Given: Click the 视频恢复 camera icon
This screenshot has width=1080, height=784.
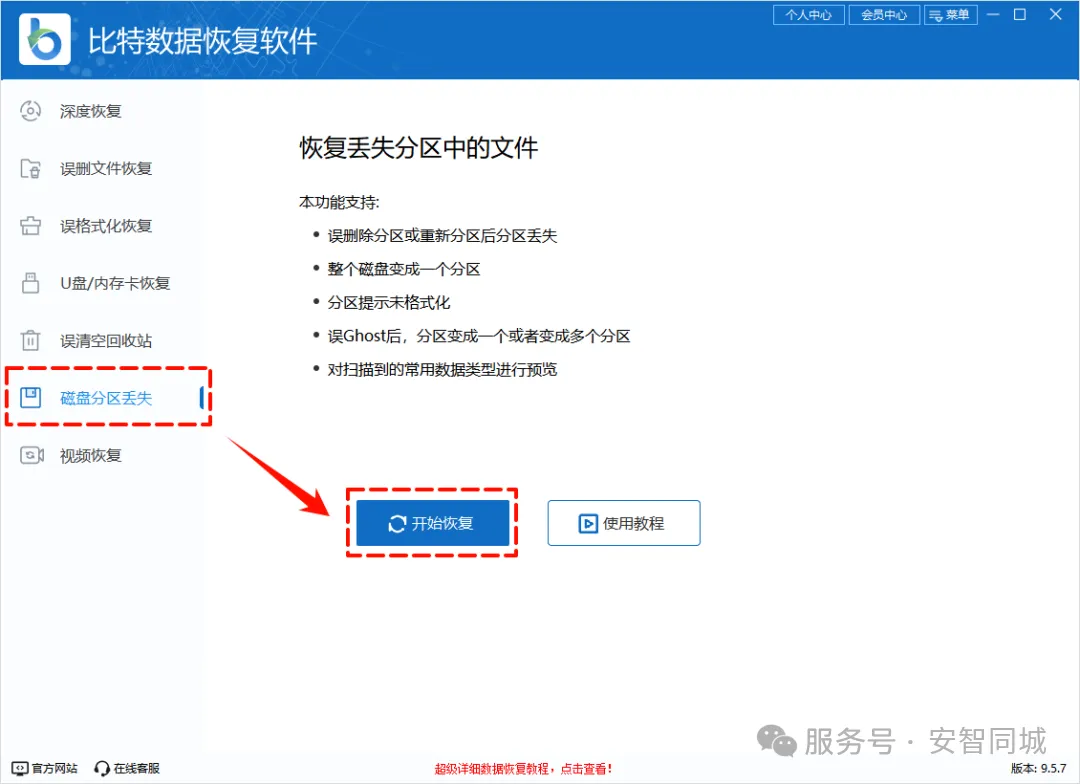Looking at the screenshot, I should coord(32,455).
